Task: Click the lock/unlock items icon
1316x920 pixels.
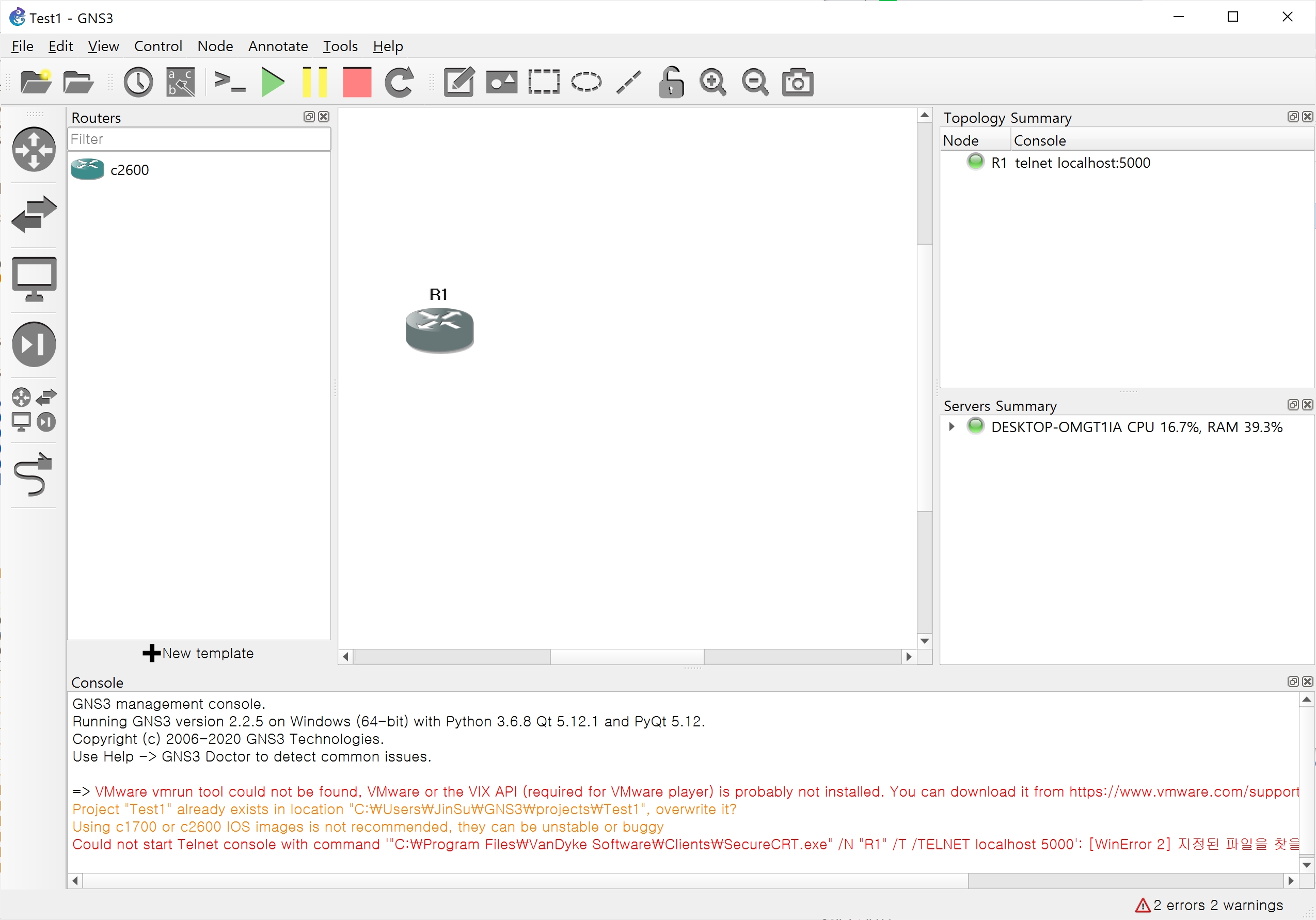Action: 671,82
